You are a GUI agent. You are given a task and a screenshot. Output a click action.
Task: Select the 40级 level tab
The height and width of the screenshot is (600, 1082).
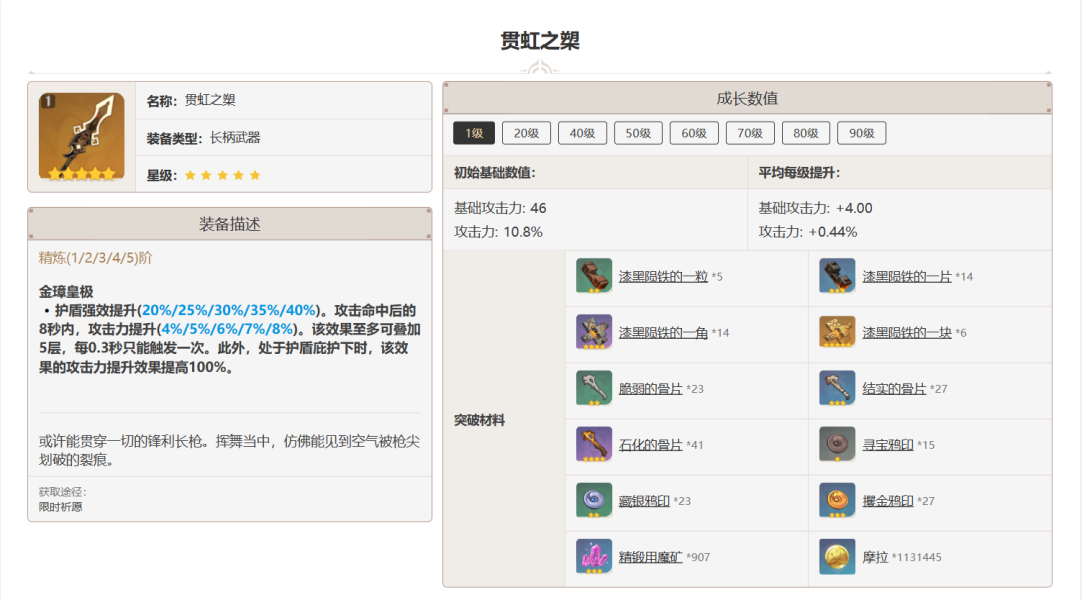click(x=582, y=134)
